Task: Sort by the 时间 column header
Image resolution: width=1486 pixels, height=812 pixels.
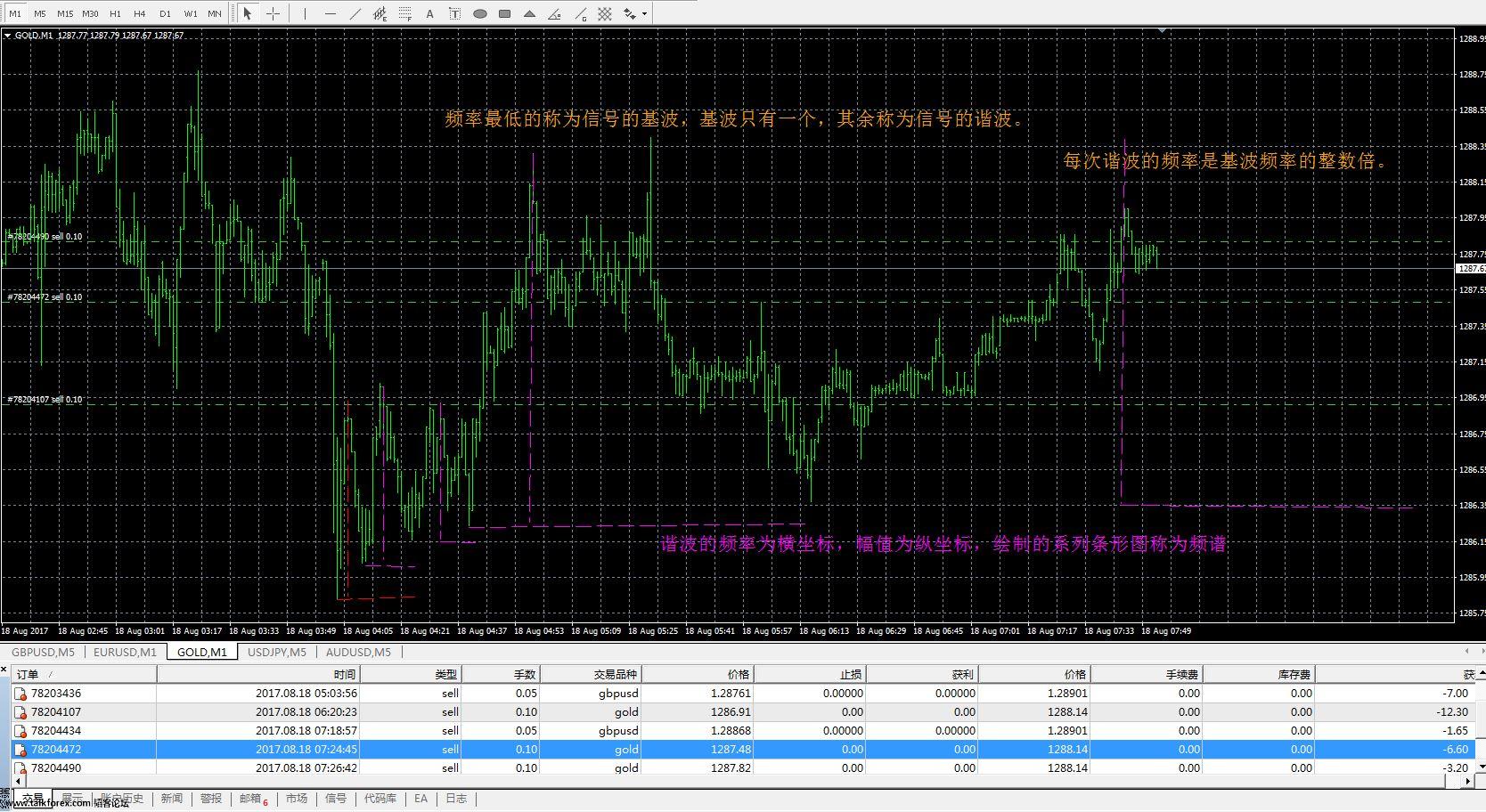Action: point(258,675)
